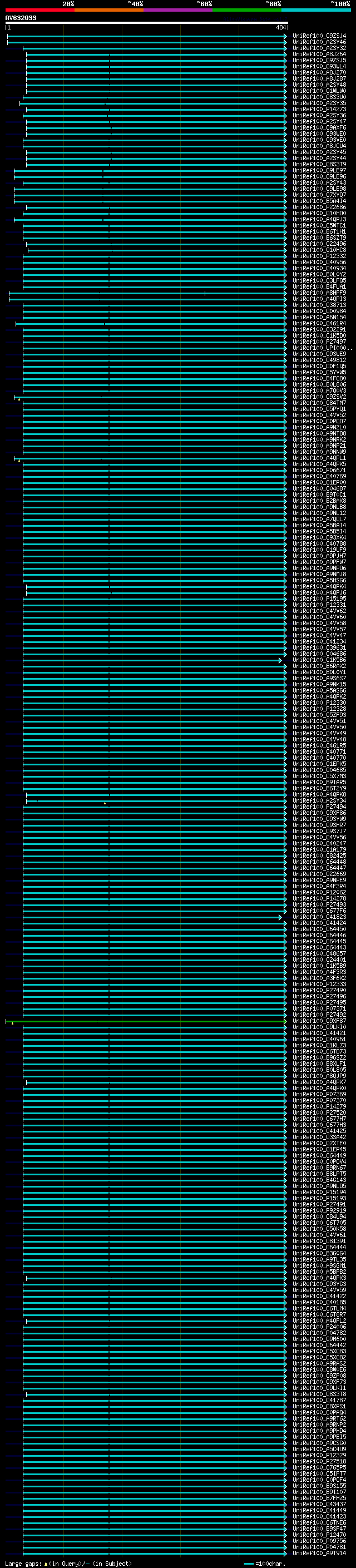This screenshot has width=356, height=1568.
Task: Click hit label UniRef100_Q9ZSV2
Action: coord(319,397)
